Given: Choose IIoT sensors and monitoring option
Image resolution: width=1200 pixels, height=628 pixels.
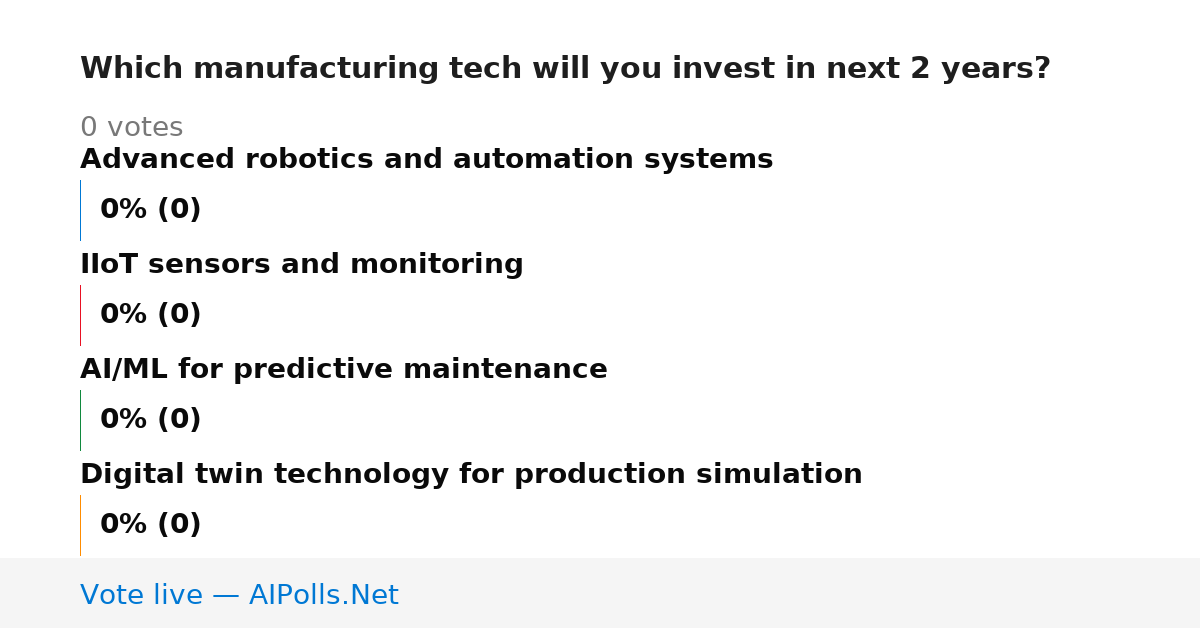Looking at the screenshot, I should pos(301,265).
